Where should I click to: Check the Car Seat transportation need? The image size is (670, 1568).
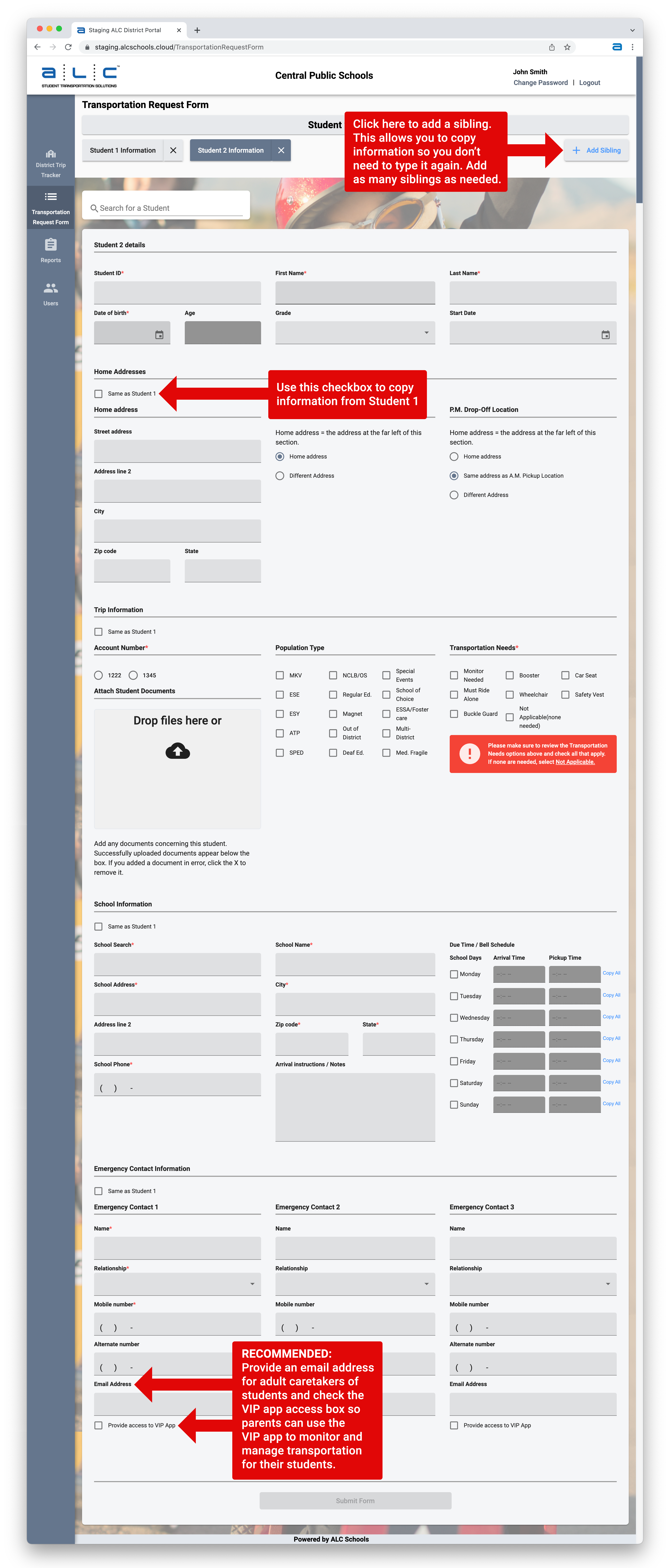565,675
